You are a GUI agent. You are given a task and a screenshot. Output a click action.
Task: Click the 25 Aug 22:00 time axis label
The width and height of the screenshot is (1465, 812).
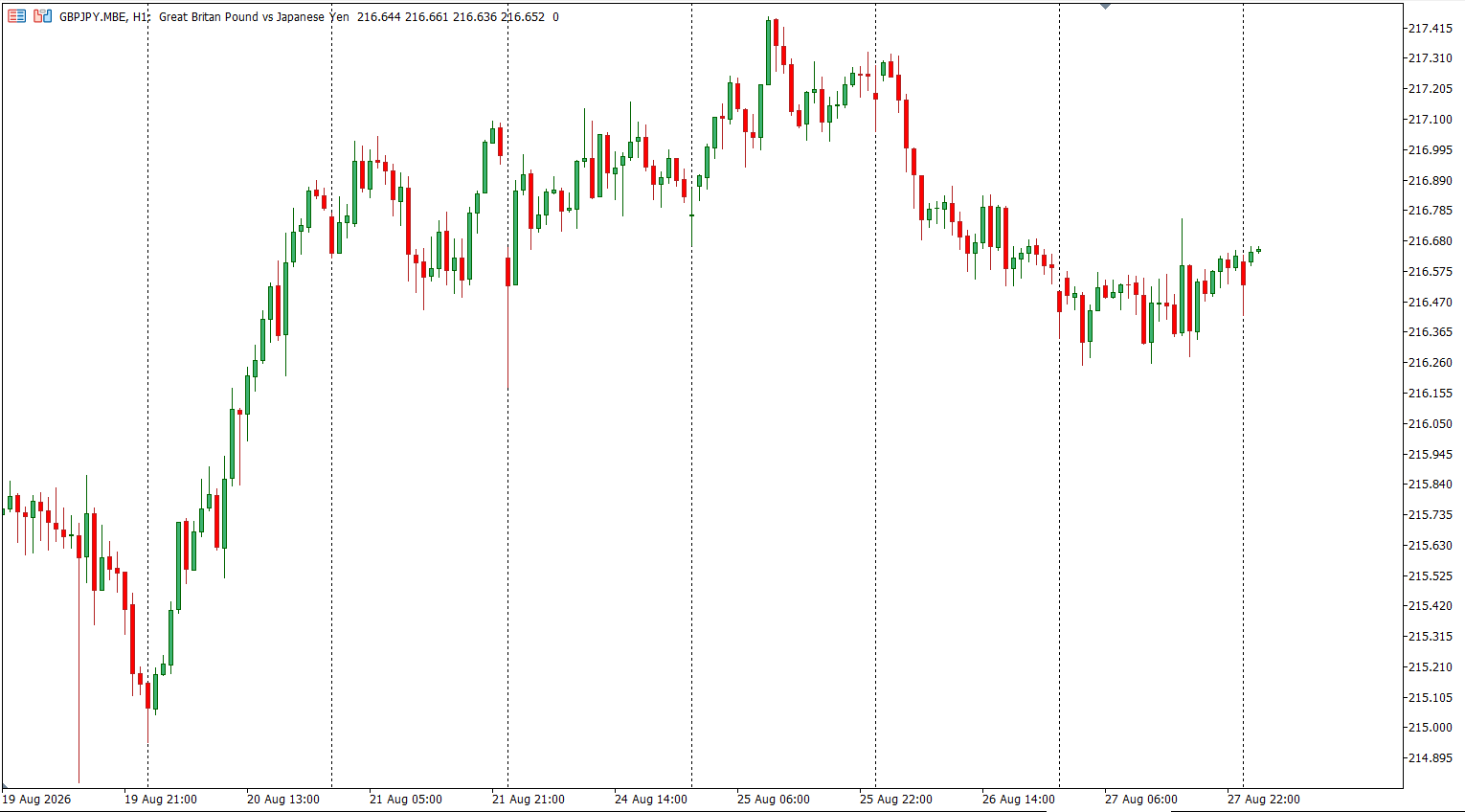pos(896,800)
